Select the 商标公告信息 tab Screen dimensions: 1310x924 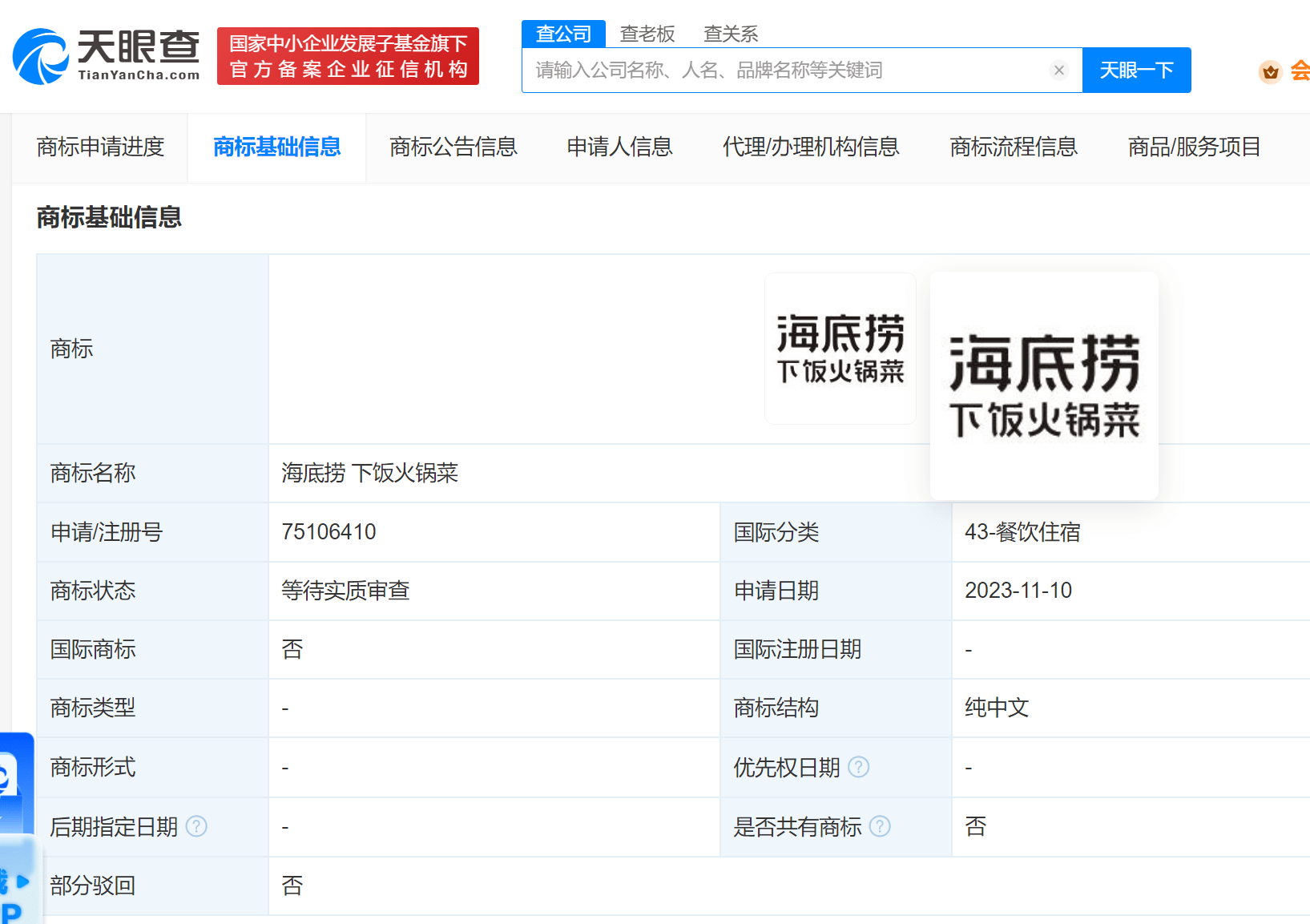click(453, 147)
